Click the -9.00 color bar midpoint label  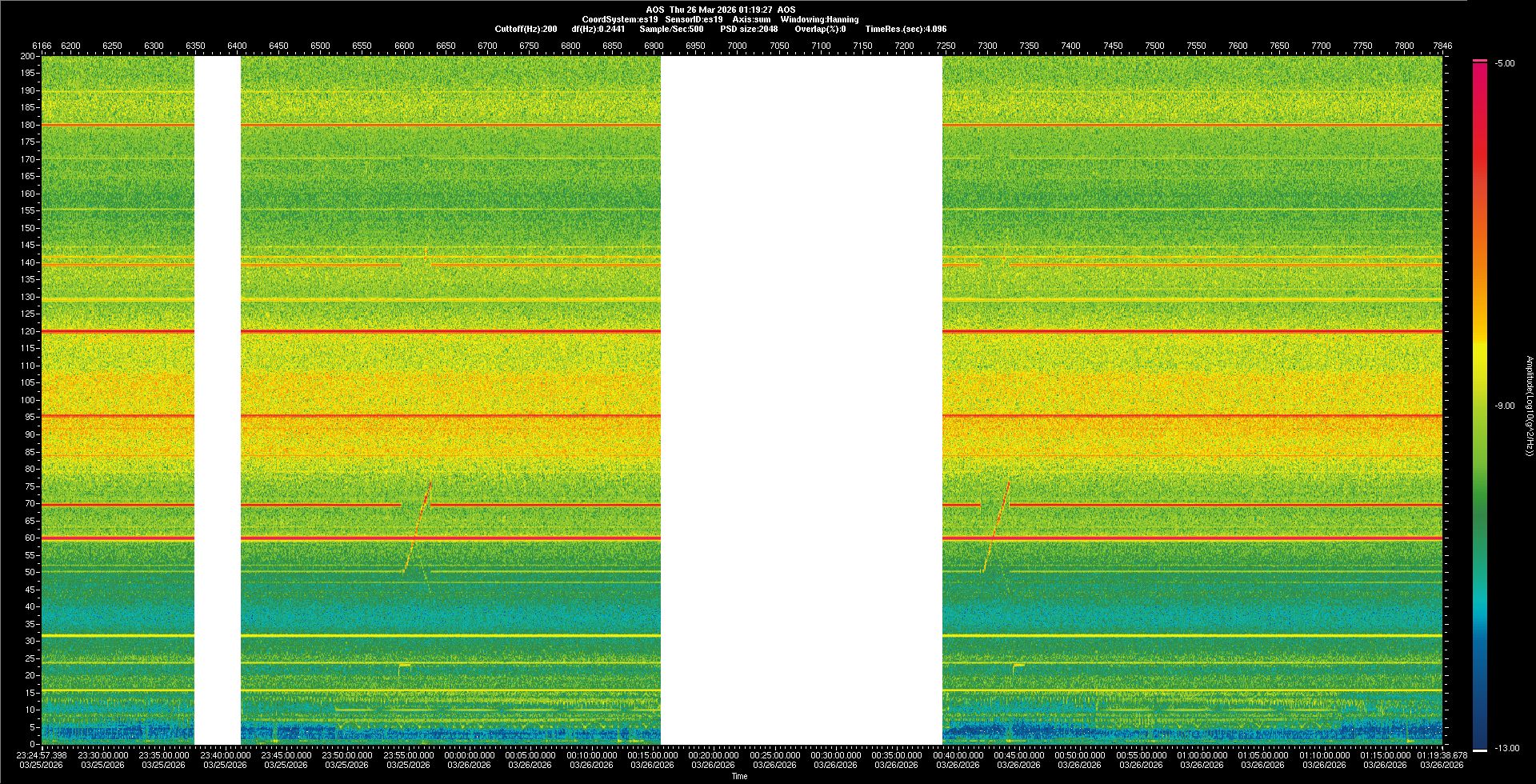[1505, 406]
